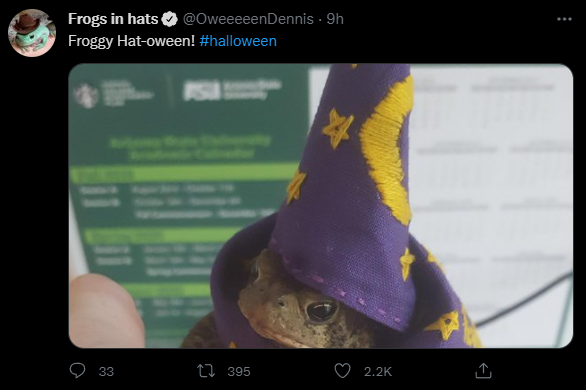
Task: Open the #halloween hashtag
Action: click(x=238, y=41)
